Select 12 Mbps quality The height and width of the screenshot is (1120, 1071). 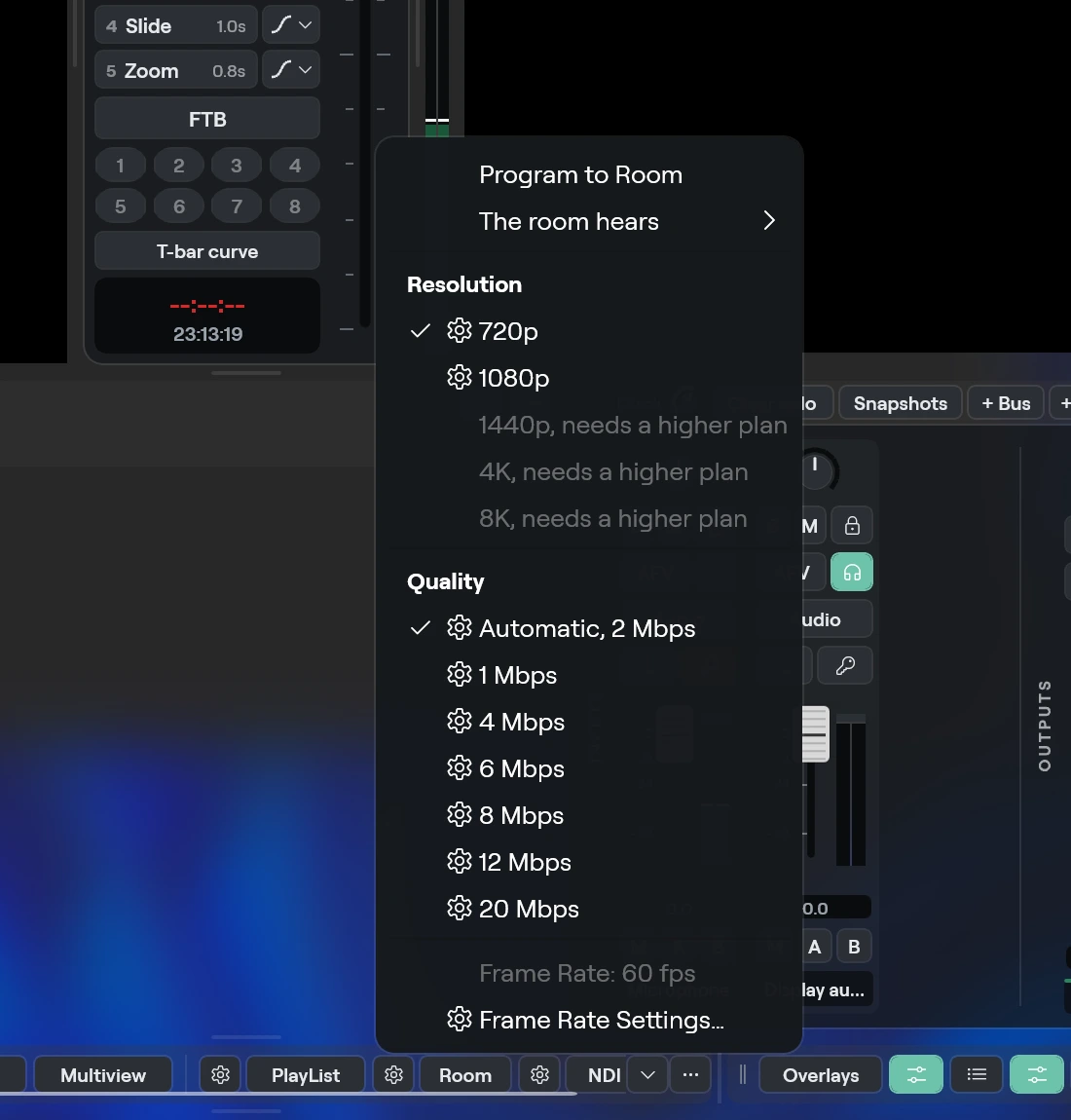589,862
